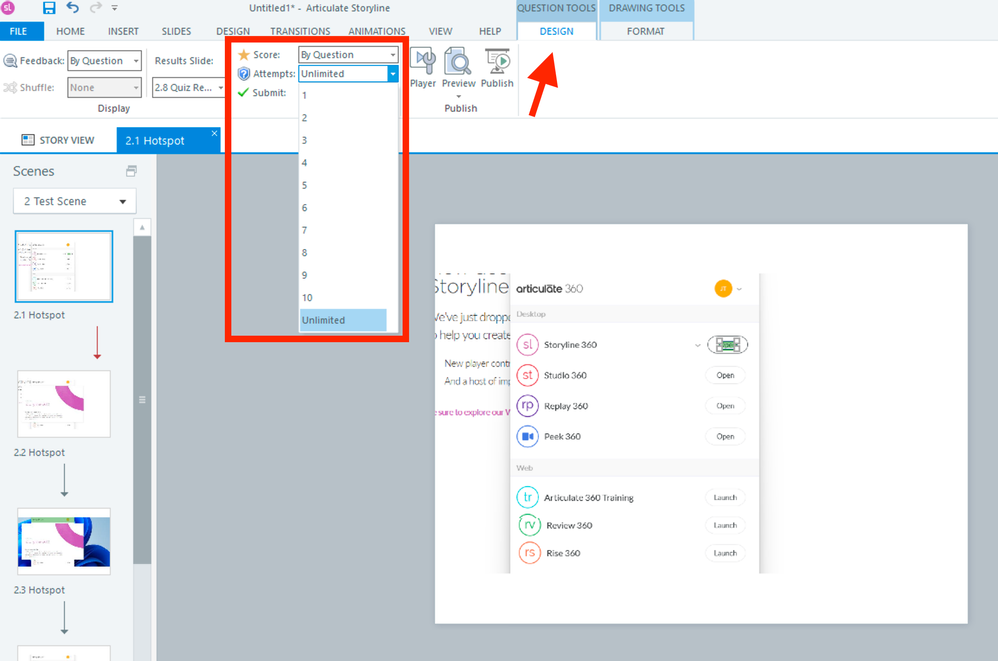Viewport: 998px width, 661px height.
Task: Click the Storyline app logo icon
Action: (8, 8)
